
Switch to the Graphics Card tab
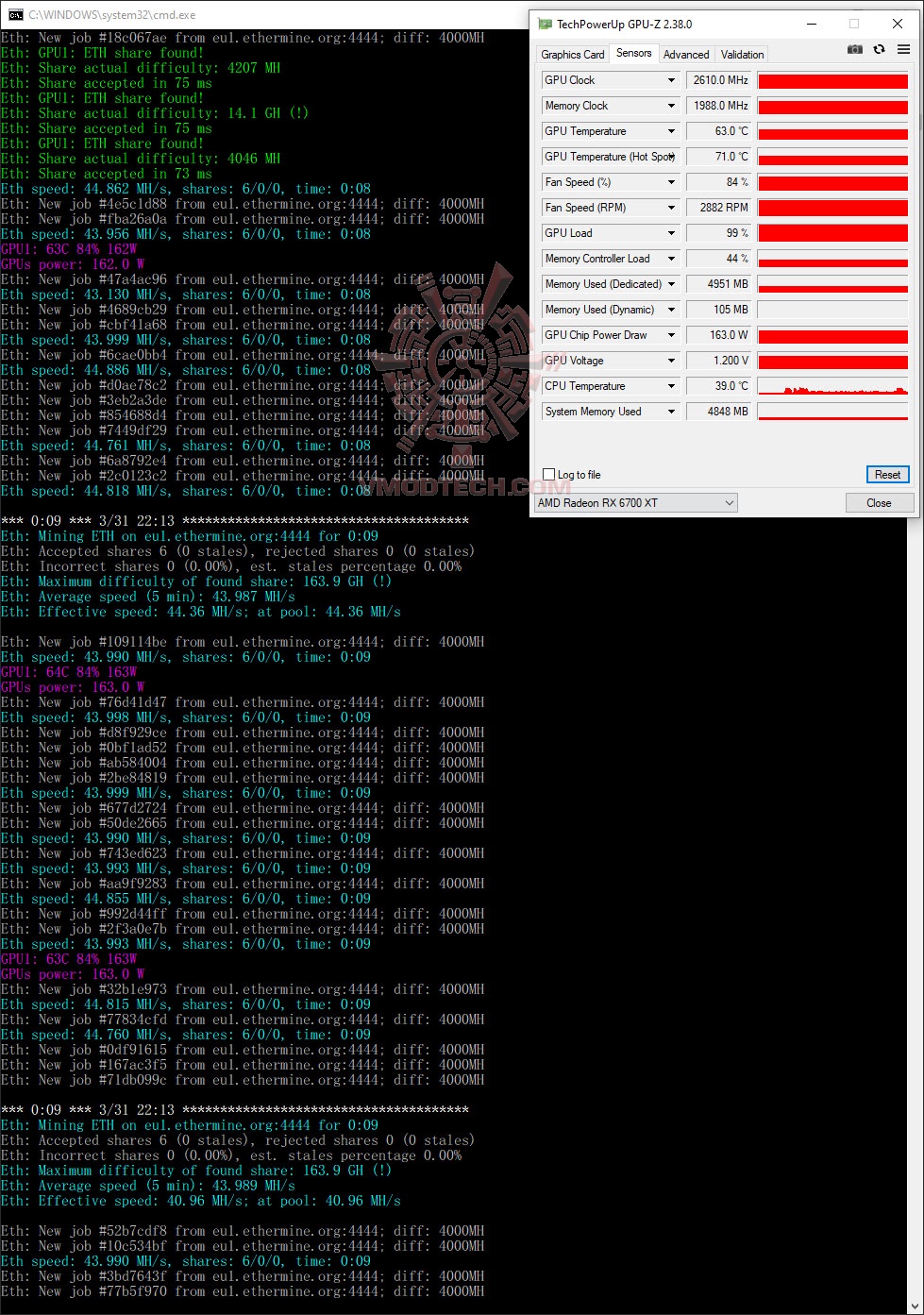pos(573,55)
